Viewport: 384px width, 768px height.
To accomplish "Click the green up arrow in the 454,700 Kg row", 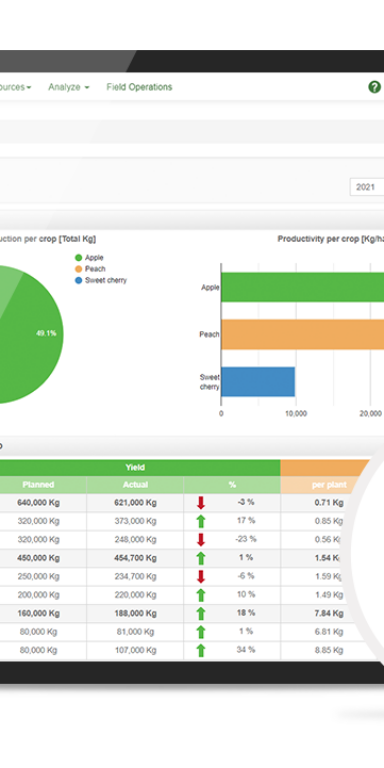I will click(x=200, y=558).
